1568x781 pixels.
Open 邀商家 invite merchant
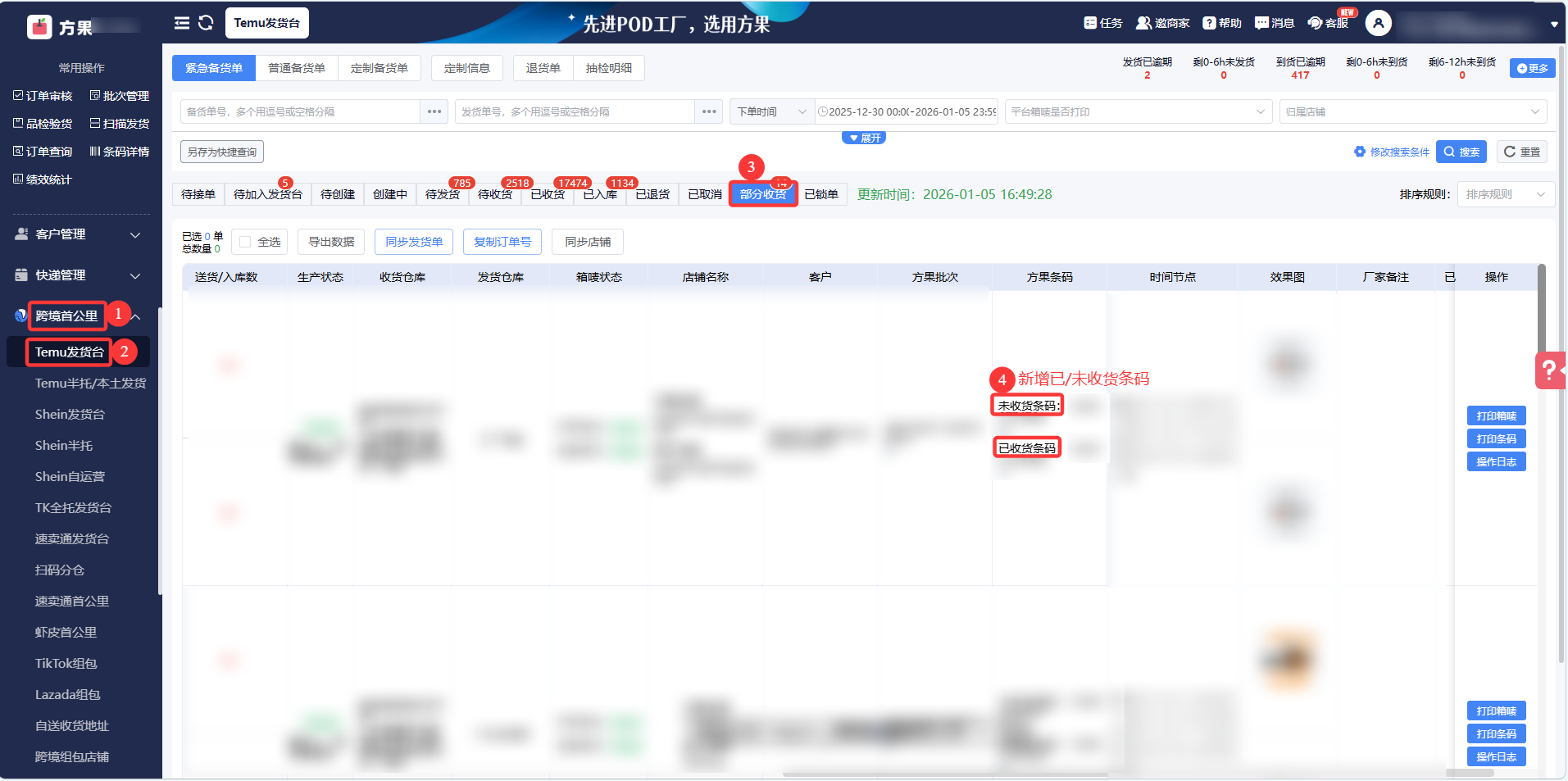pyautogui.click(x=1162, y=23)
